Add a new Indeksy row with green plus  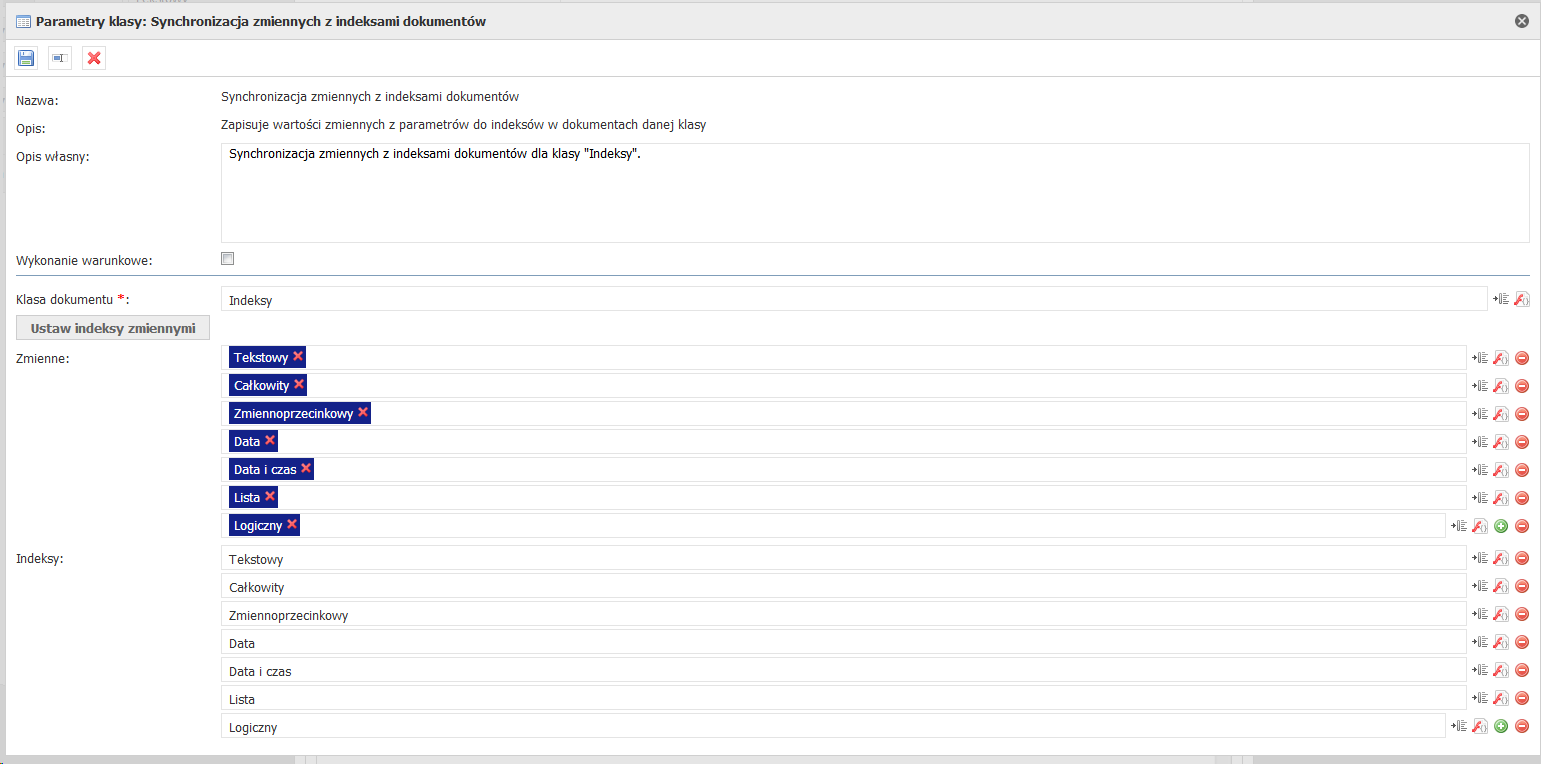[x=1501, y=727]
